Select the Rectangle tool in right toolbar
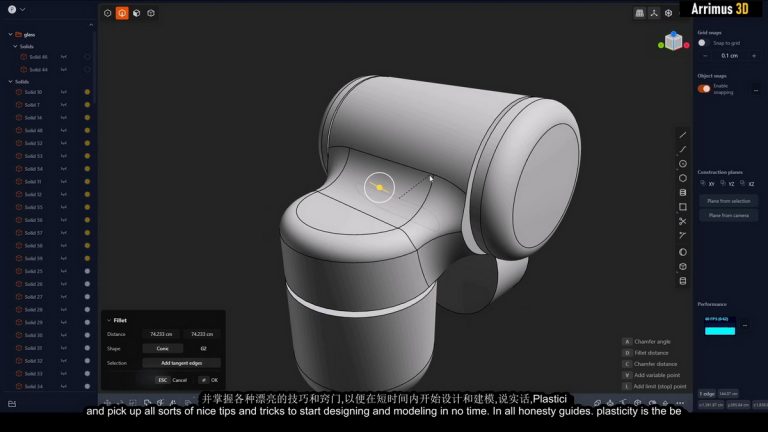Image resolution: width=768 pixels, height=432 pixels. click(683, 207)
